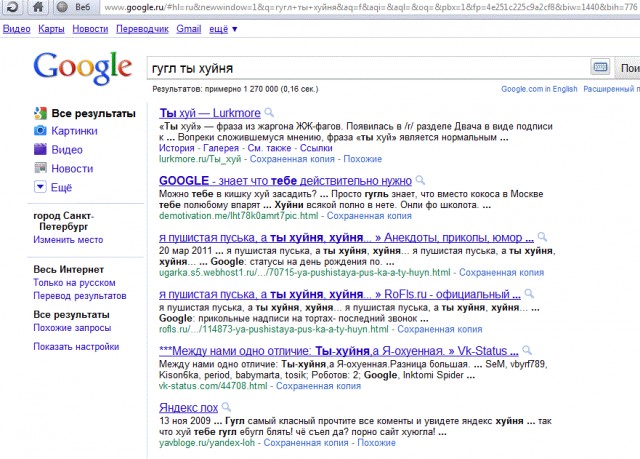
Task: Open the Анекдоты, приколы, юмор result title
Action: coord(347,237)
